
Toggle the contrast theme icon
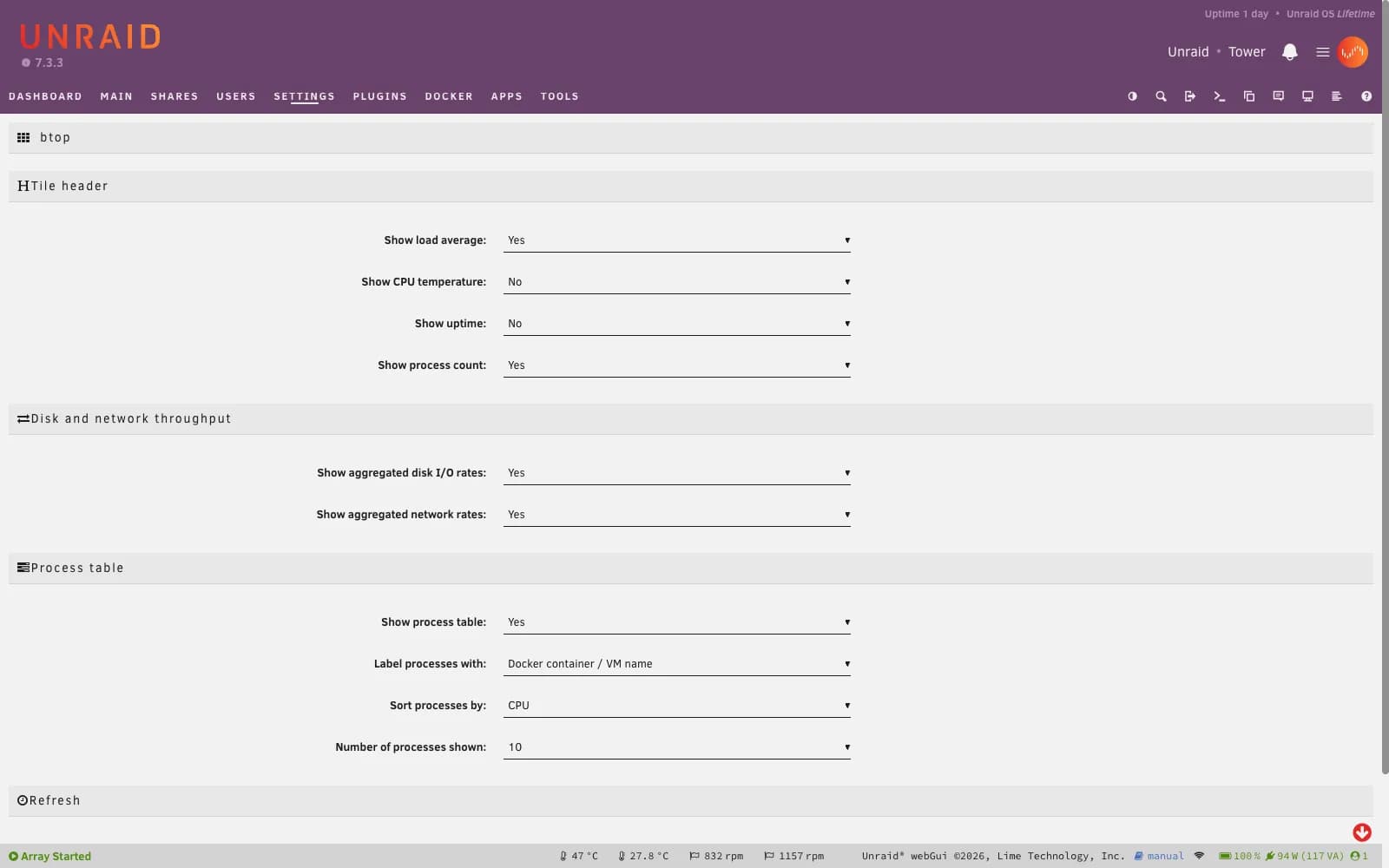pyautogui.click(x=1132, y=96)
